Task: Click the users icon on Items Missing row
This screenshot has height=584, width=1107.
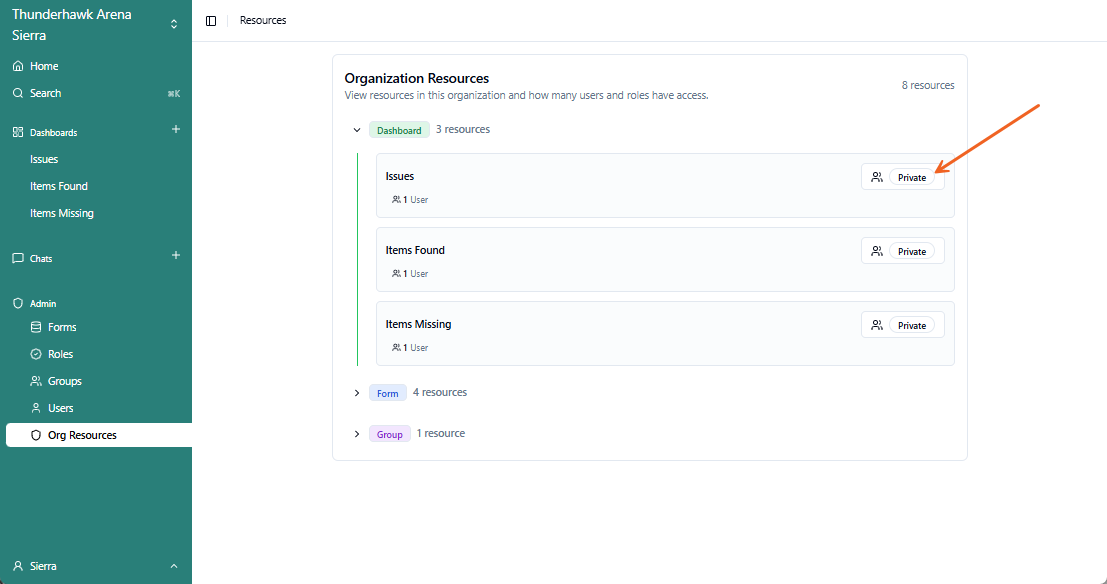Action: (877, 325)
